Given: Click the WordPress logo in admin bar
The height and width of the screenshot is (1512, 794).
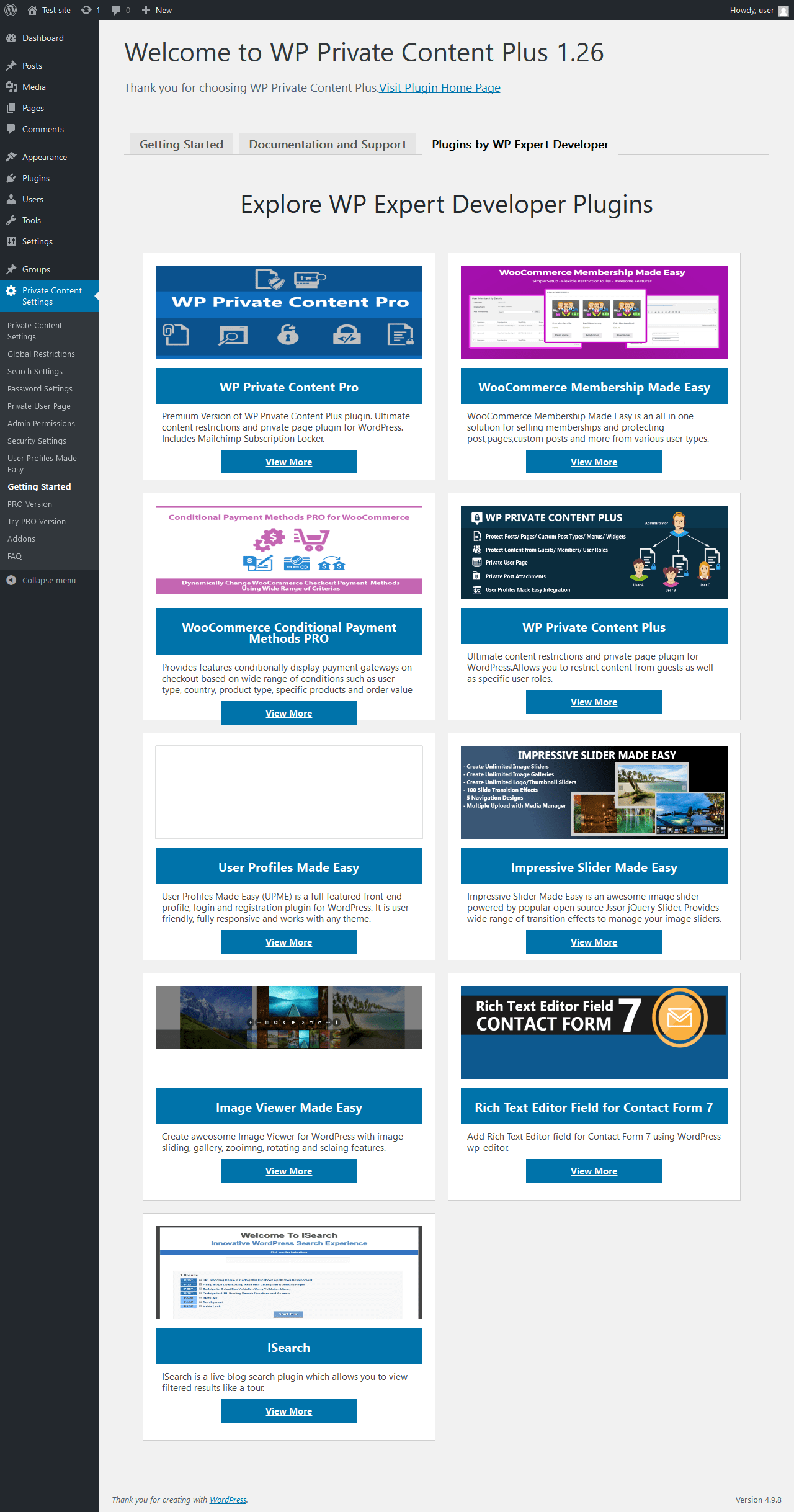Looking at the screenshot, I should click(11, 10).
